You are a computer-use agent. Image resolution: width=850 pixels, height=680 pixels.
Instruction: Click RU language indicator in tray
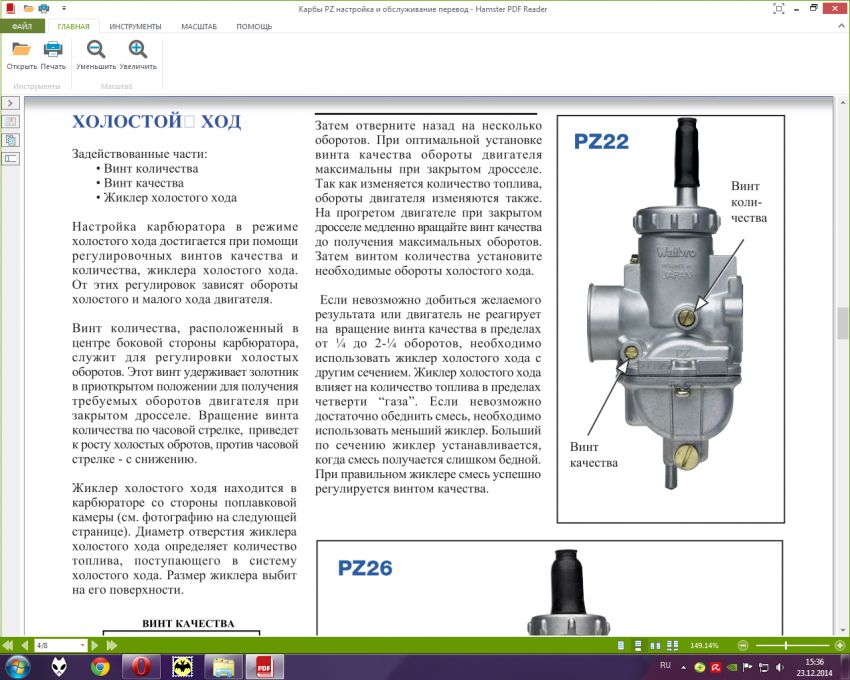pyautogui.click(x=665, y=665)
